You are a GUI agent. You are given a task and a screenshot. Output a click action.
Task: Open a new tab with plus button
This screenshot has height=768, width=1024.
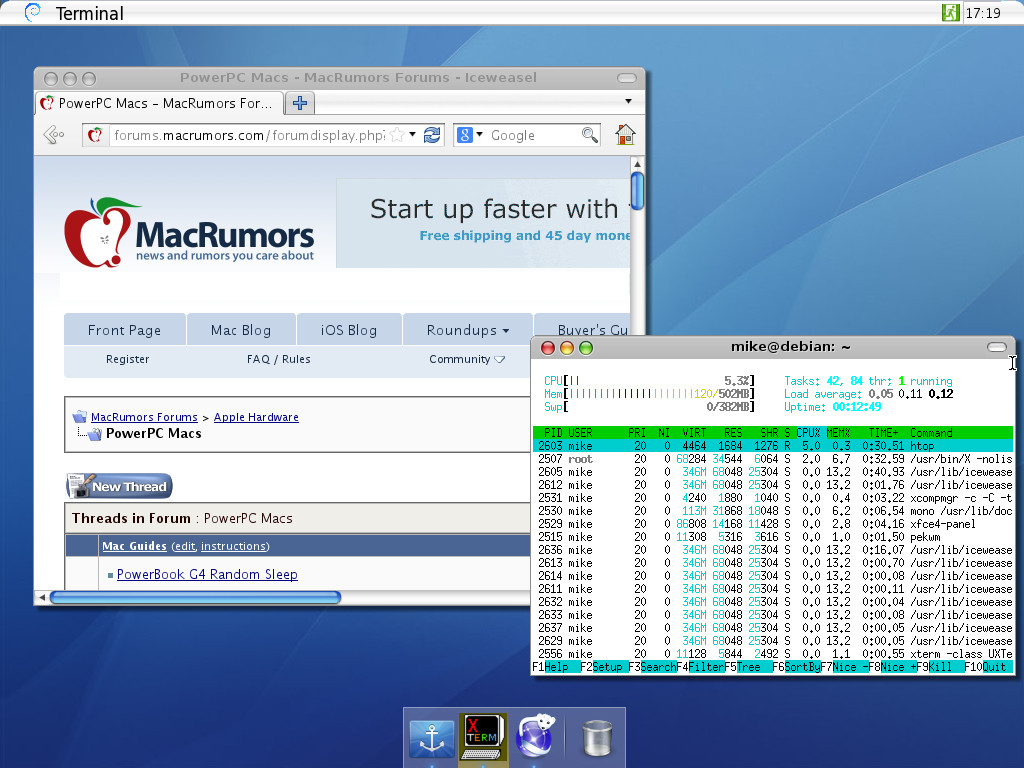point(300,103)
